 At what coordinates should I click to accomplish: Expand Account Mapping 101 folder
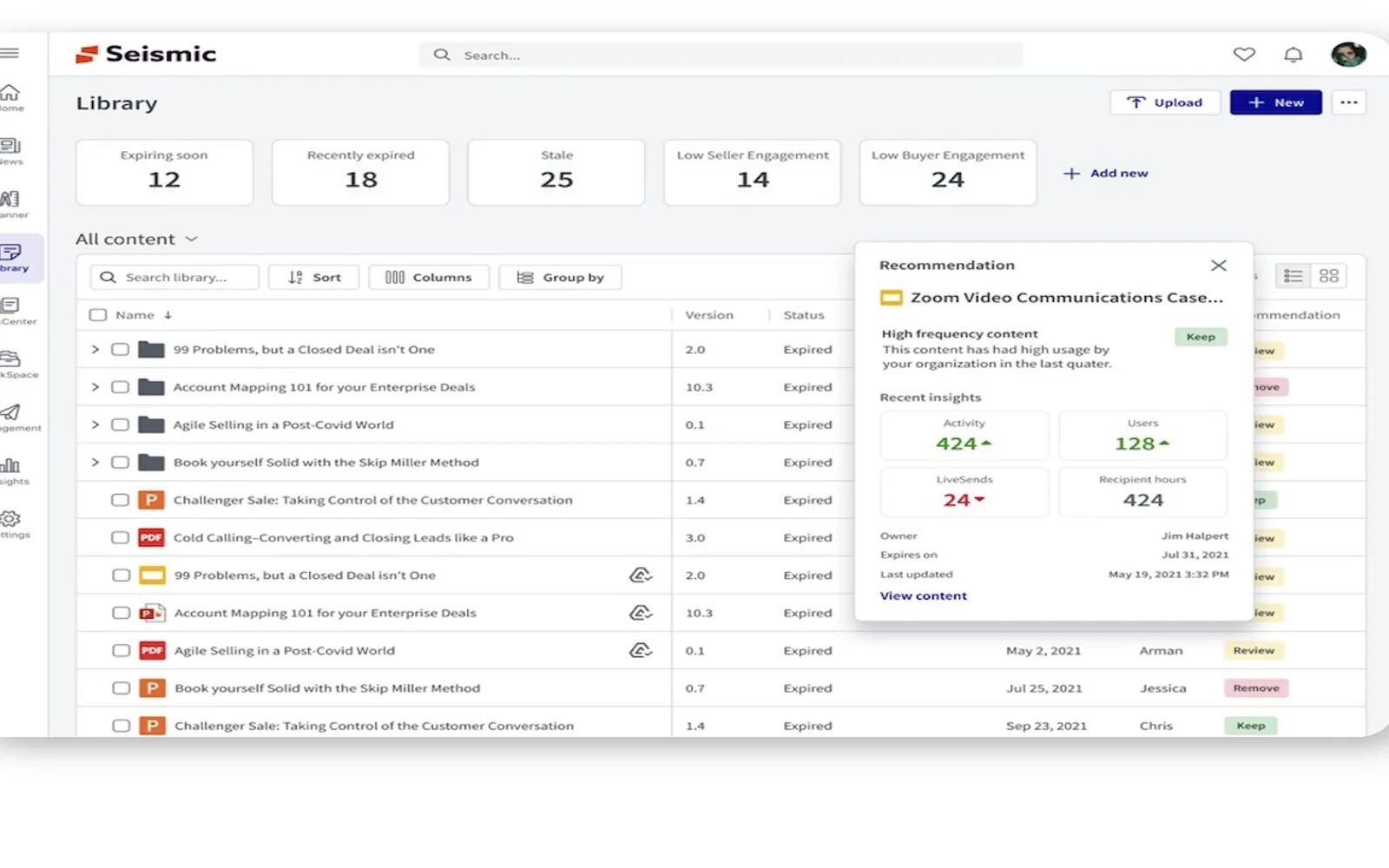95,387
